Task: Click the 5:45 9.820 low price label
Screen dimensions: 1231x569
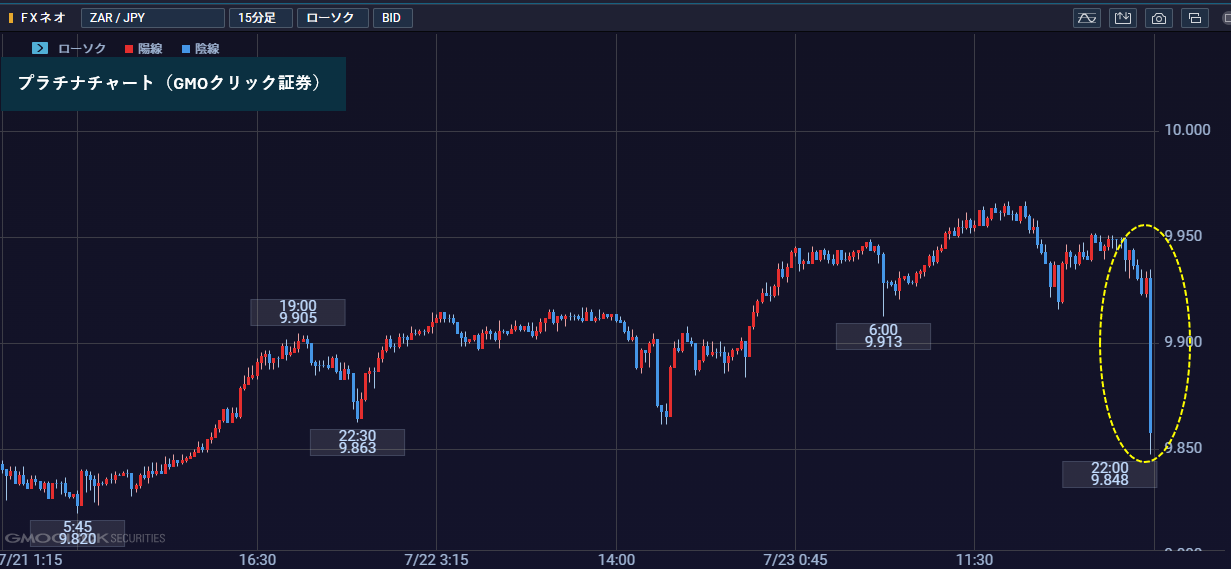Action: point(77,533)
